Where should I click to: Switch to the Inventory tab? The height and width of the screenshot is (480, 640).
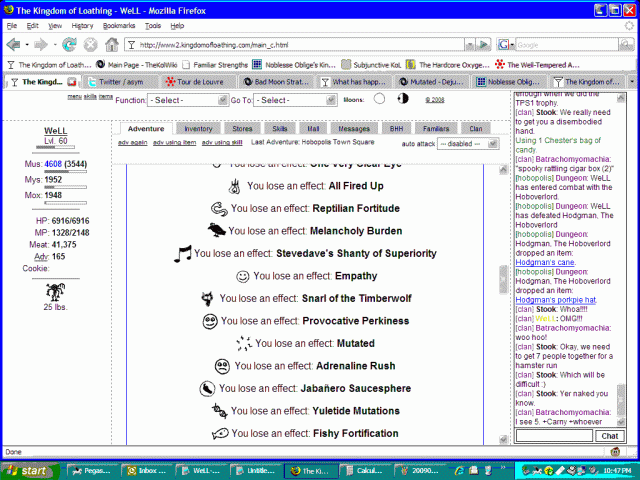[x=198, y=129]
